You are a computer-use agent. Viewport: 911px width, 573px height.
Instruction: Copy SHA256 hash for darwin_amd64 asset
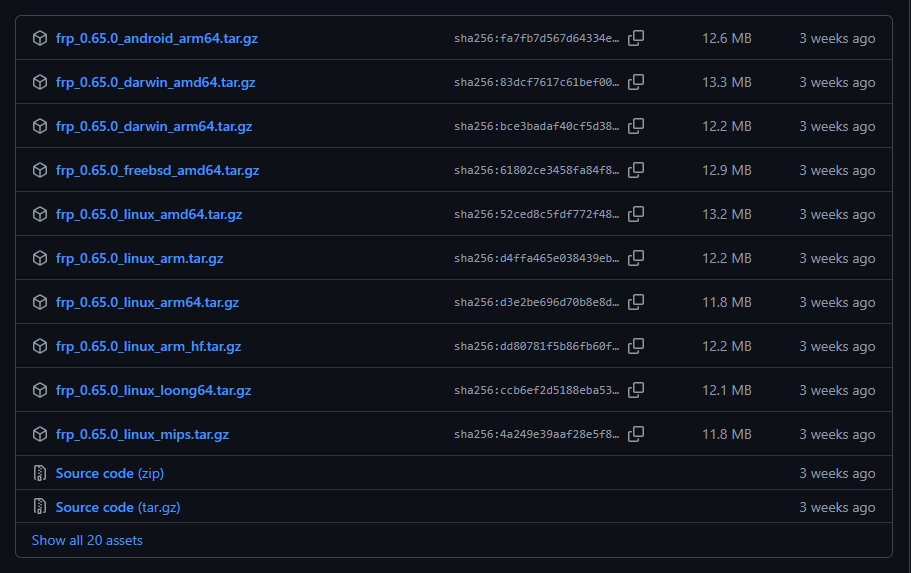coord(636,82)
